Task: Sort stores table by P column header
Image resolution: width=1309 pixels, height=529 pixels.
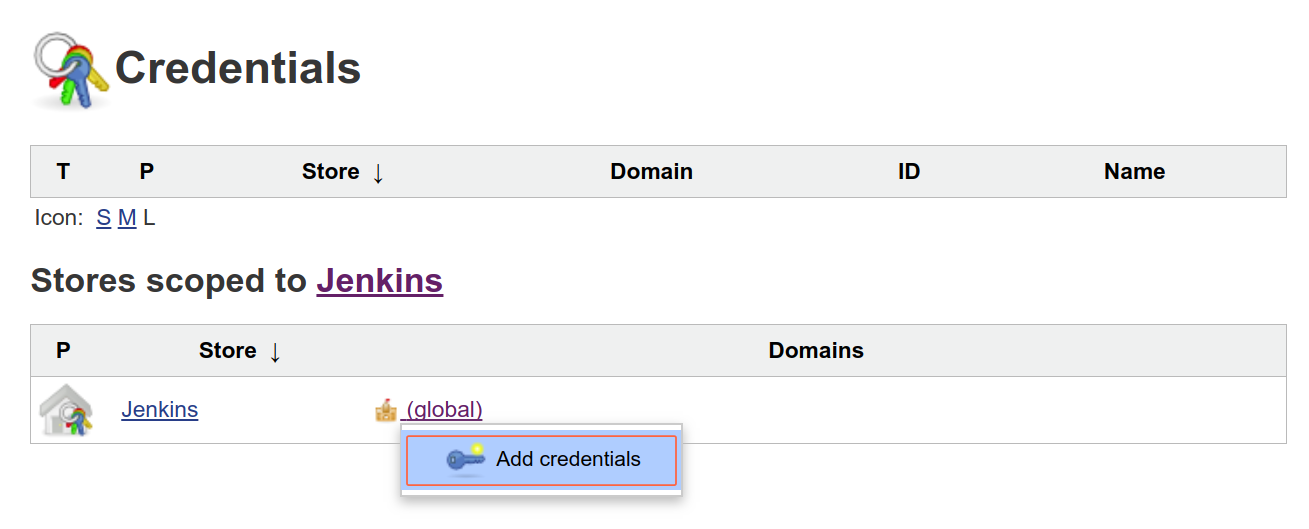Action: click(63, 351)
